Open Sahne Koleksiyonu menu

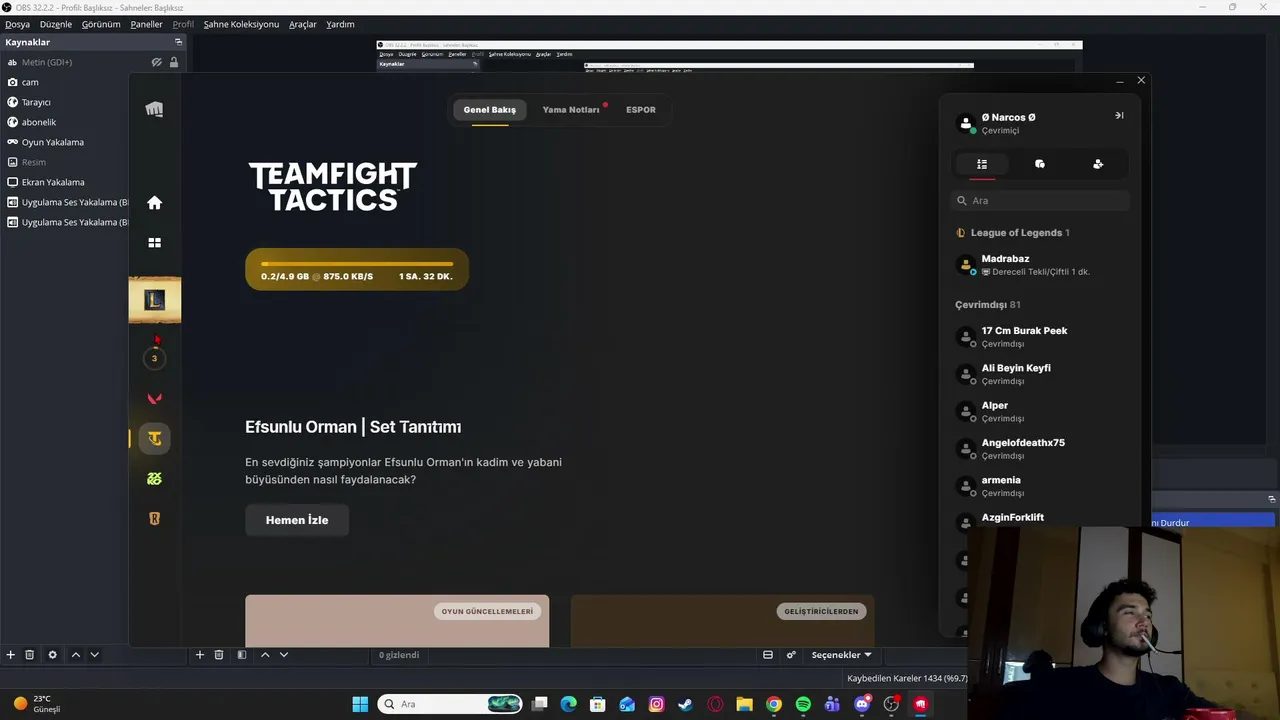pos(241,24)
